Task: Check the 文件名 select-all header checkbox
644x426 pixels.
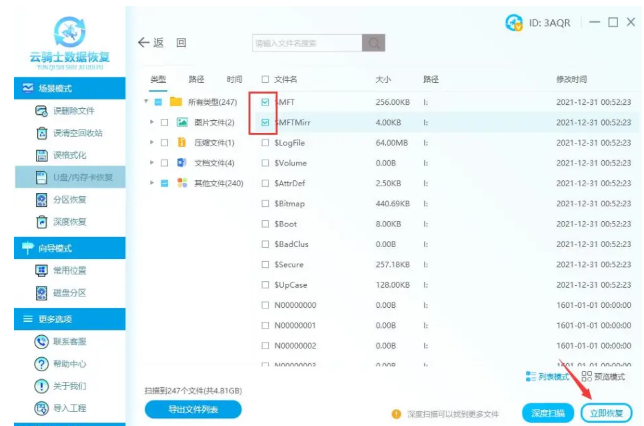Action: tap(265, 79)
